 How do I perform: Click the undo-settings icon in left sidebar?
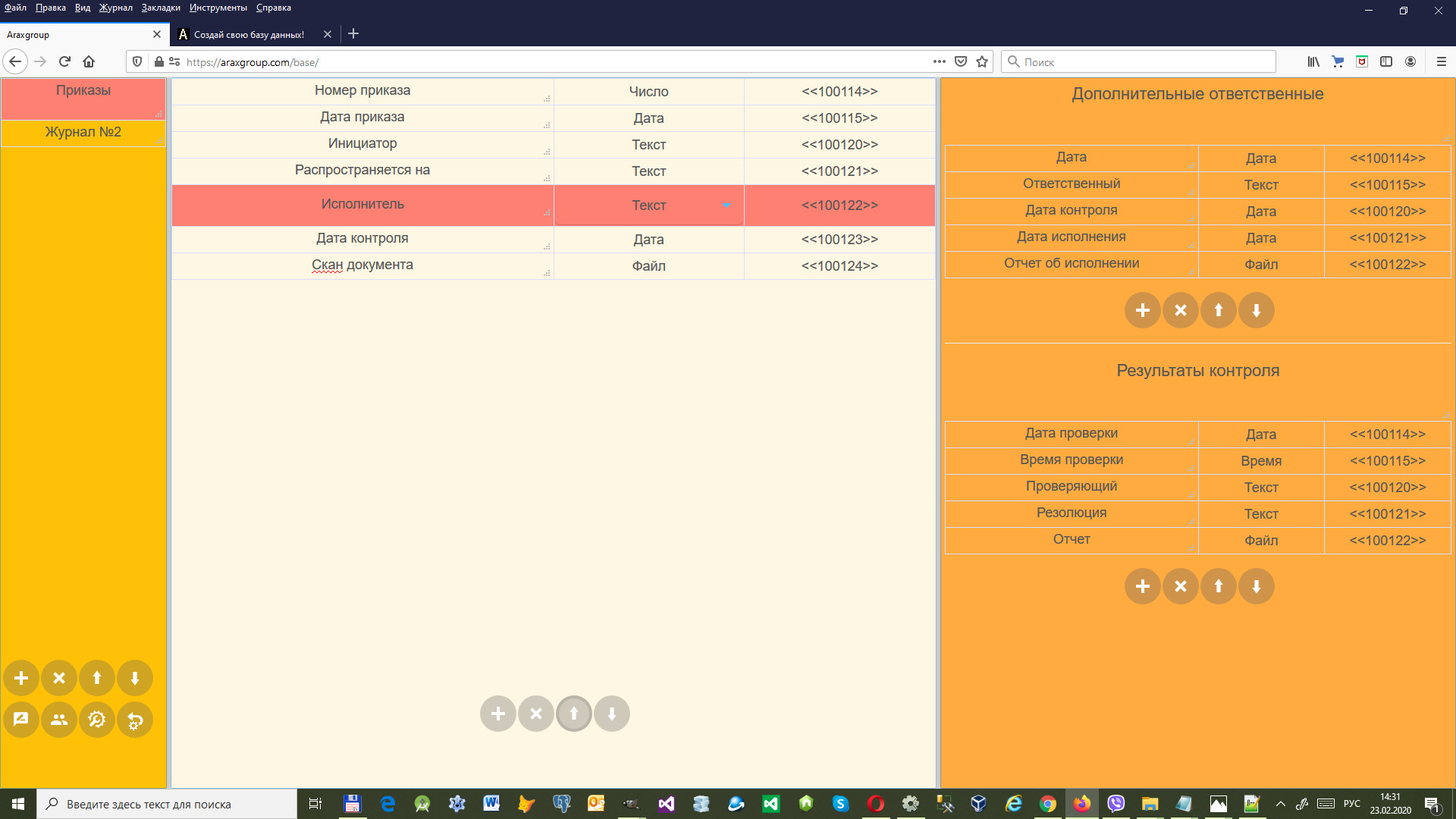[x=135, y=720]
